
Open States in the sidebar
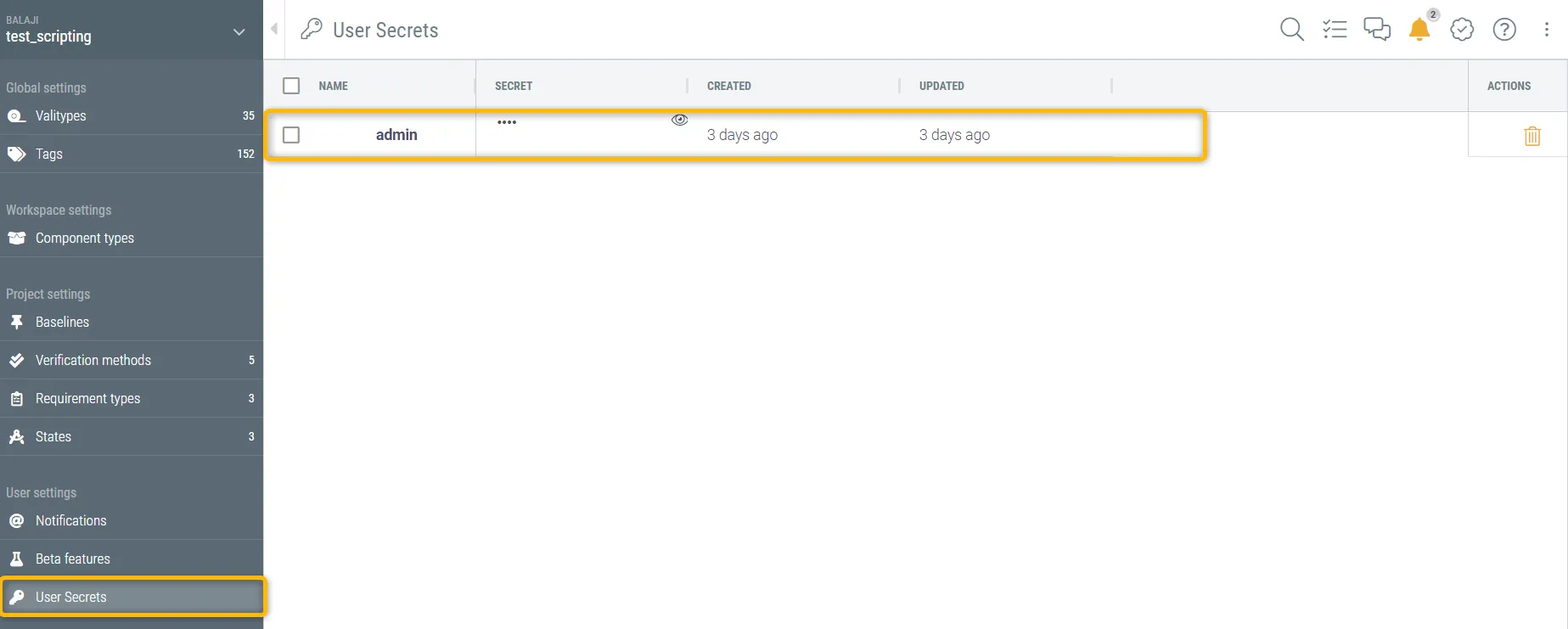pos(132,437)
